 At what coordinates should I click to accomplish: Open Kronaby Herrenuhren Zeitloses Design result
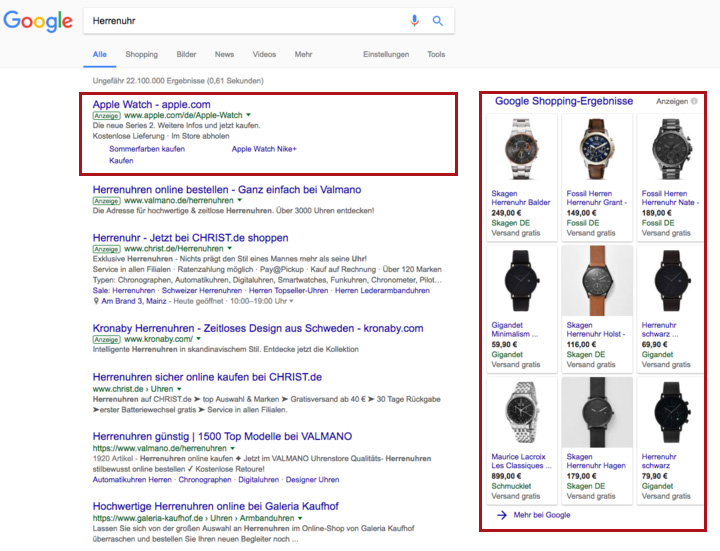pyautogui.click(x=258, y=328)
